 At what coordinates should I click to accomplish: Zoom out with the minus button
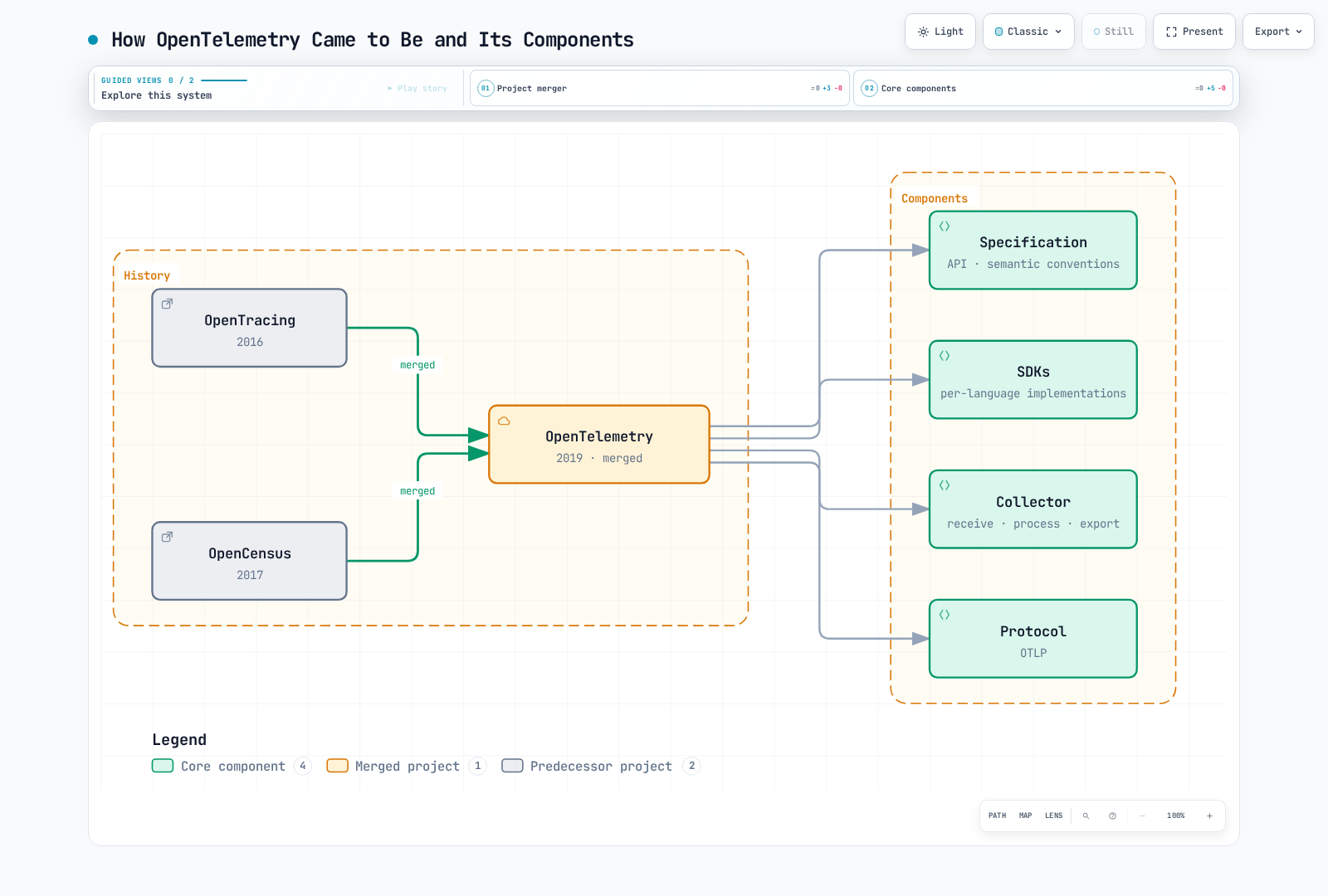point(1142,816)
